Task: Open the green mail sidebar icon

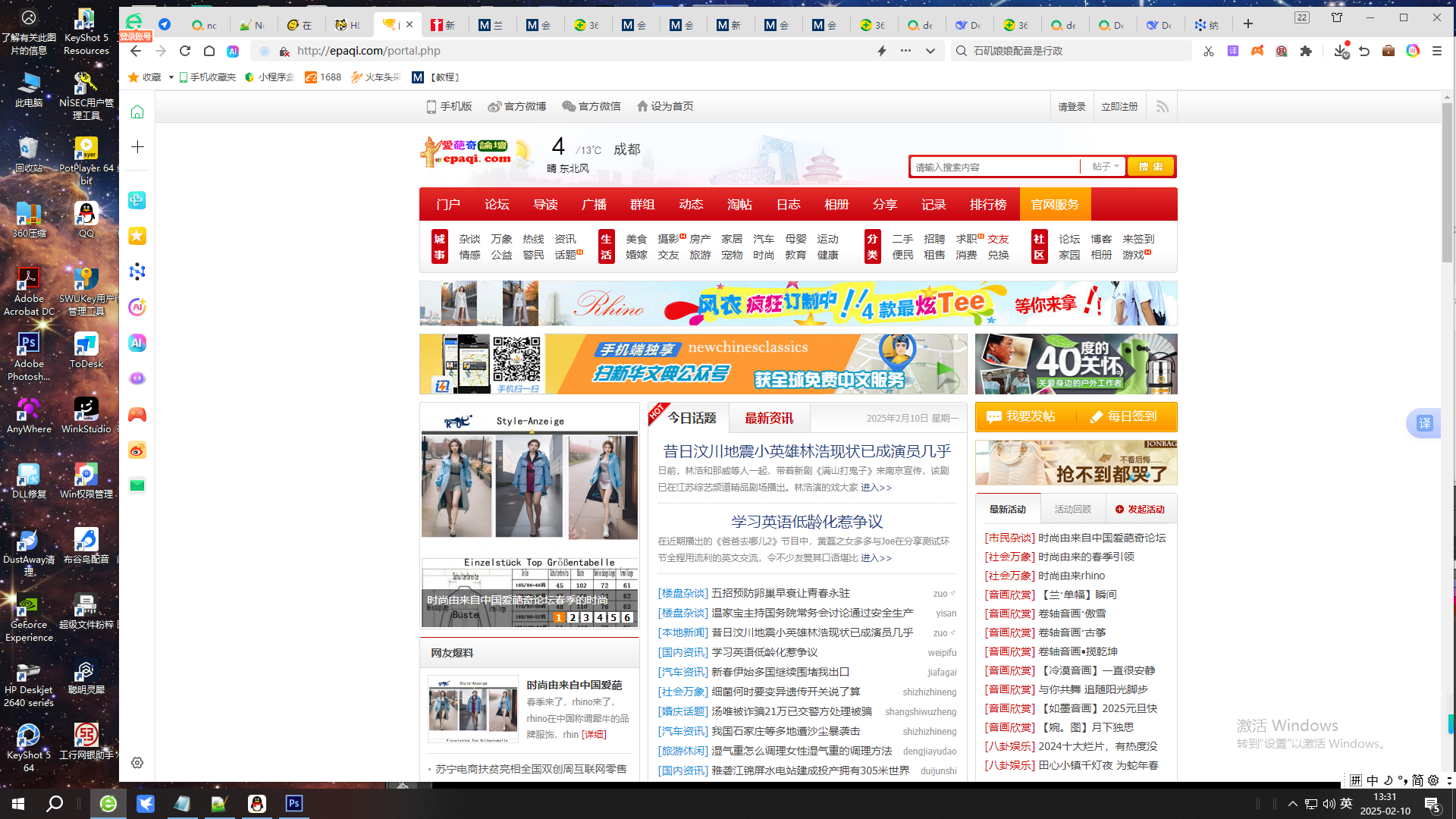Action: (x=137, y=485)
